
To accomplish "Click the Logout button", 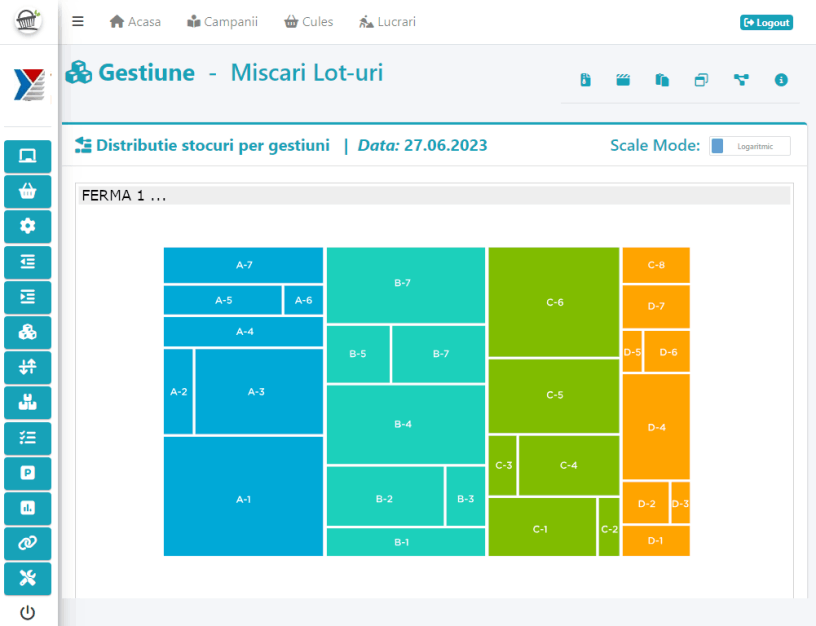I will [x=766, y=22].
